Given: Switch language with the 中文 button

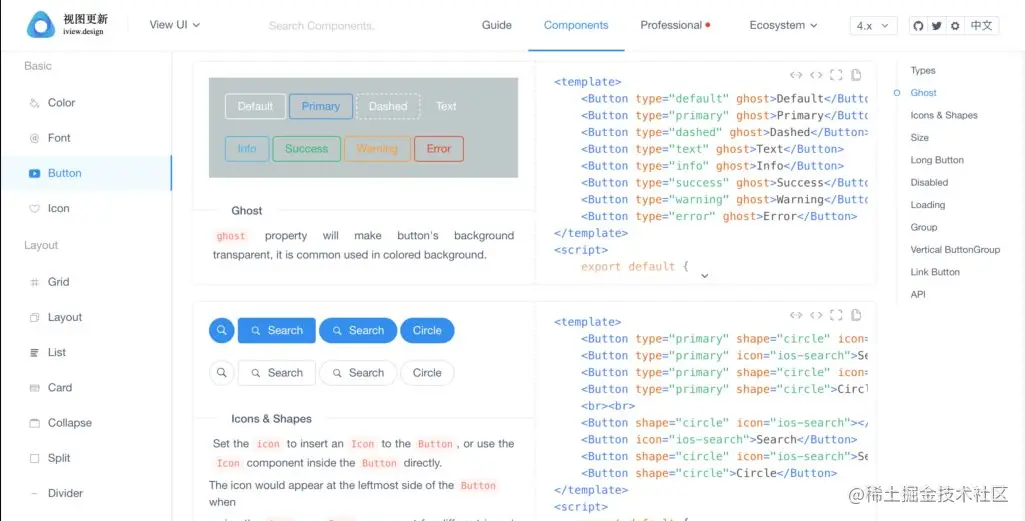Looking at the screenshot, I should coord(981,25).
